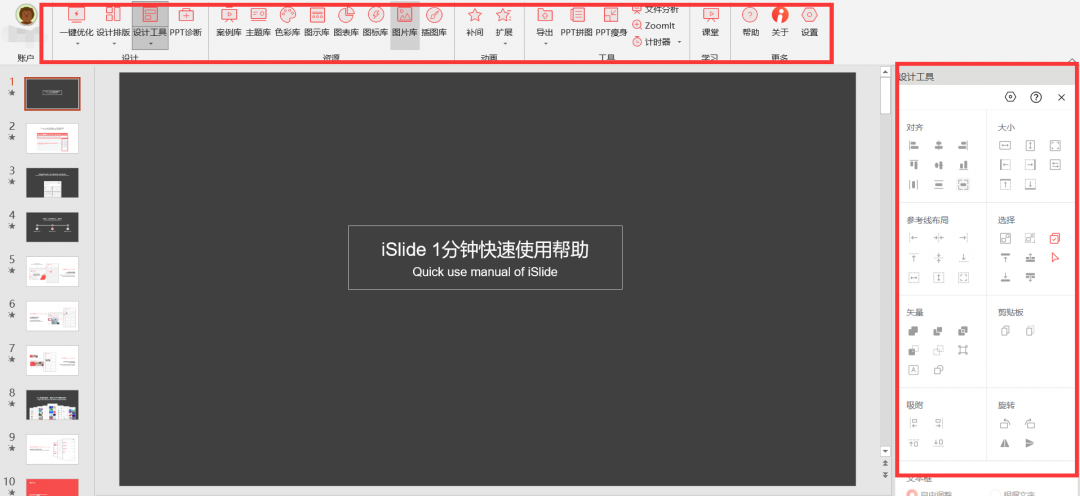Expand the 一键优化 dropdown arrow
This screenshot has width=1080, height=496.
[77, 45]
